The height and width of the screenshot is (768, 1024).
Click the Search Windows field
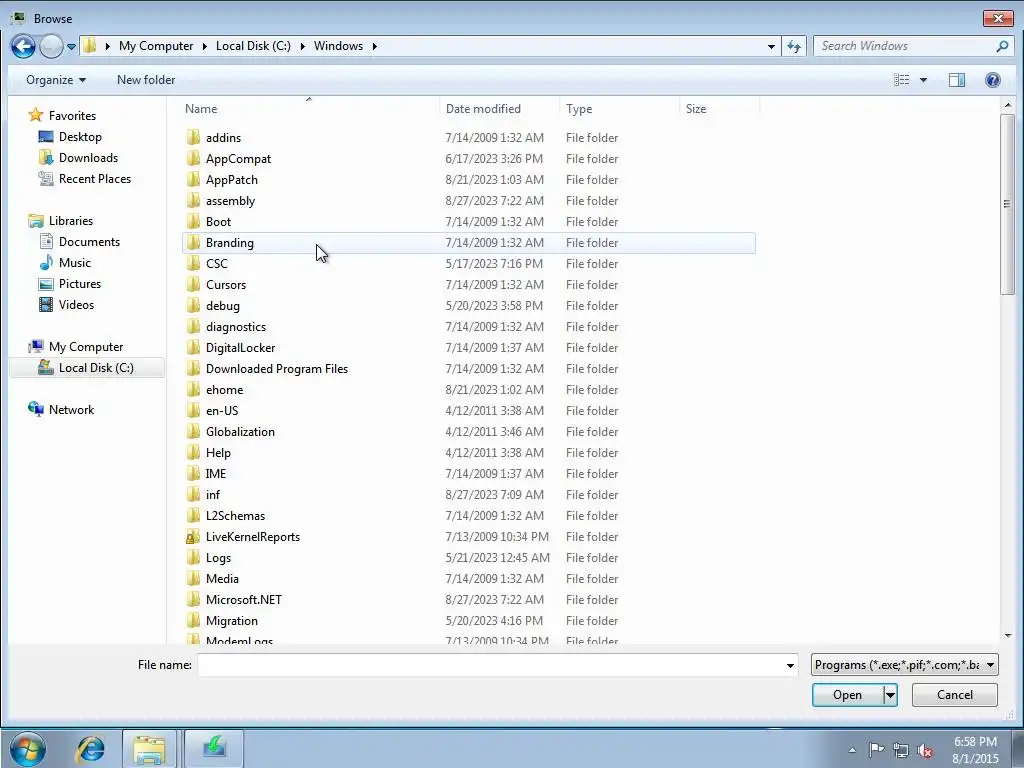point(904,46)
